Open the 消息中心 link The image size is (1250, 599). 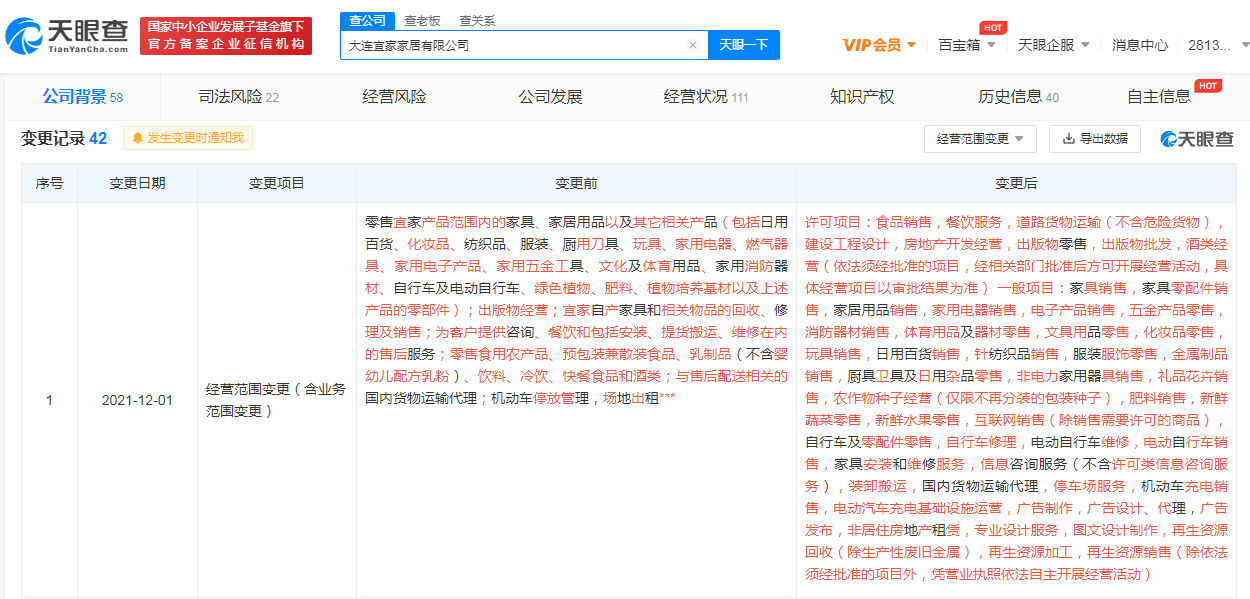[1140, 45]
